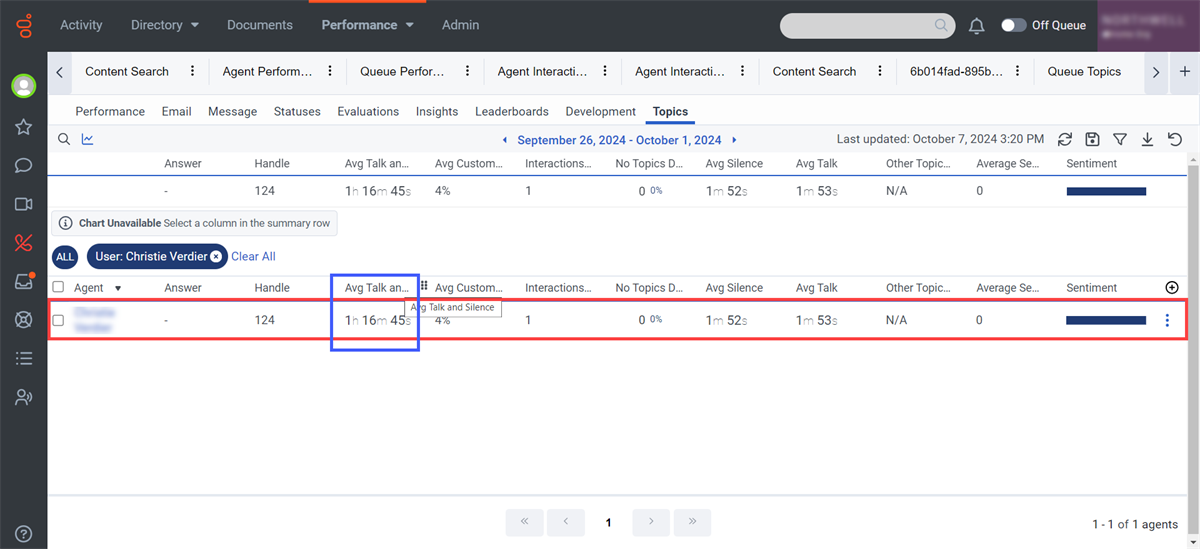The width and height of the screenshot is (1200, 549).
Task: Open Favorites star icon in sidebar
Action: click(x=24, y=127)
